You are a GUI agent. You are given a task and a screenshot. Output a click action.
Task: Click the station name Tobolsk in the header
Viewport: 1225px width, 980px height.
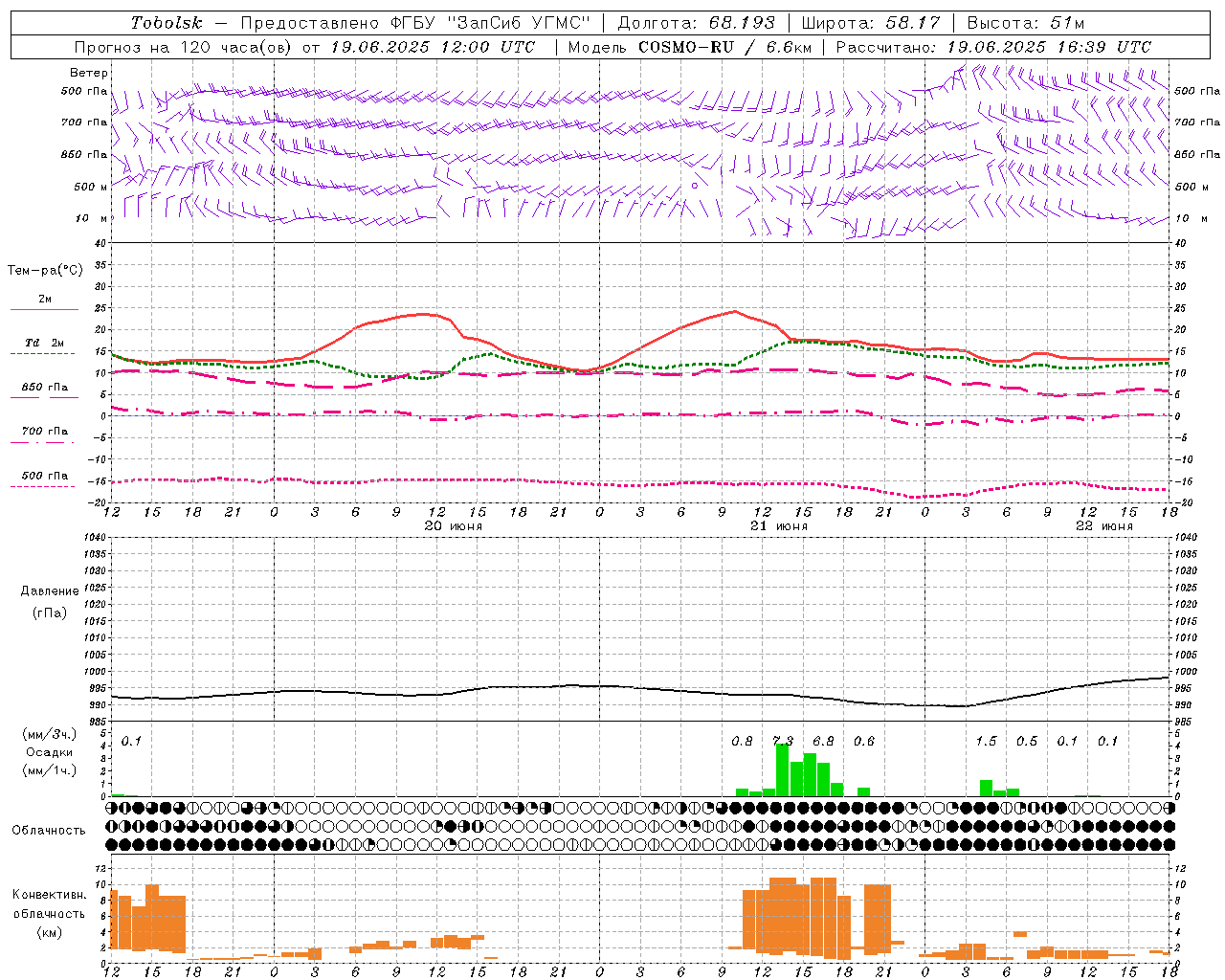point(167,22)
